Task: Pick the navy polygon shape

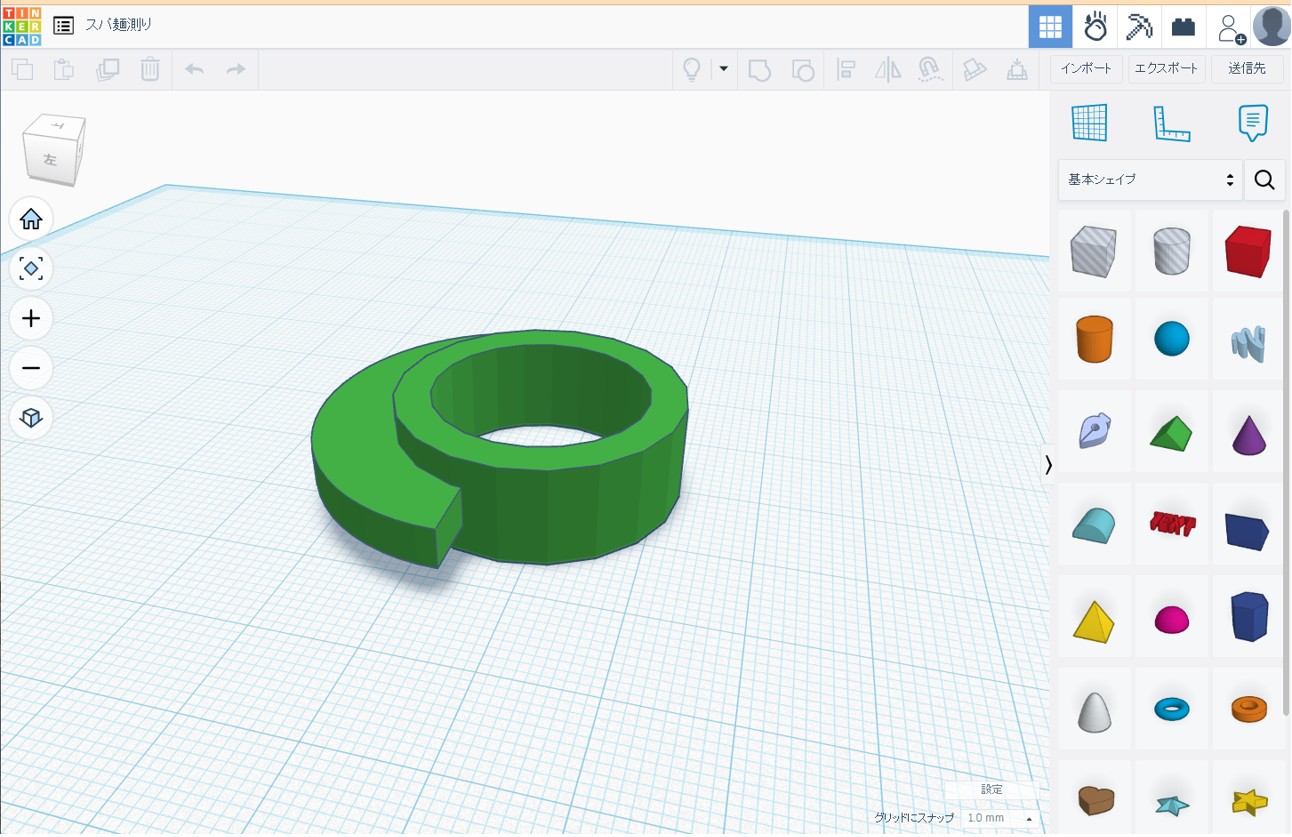Action: 1248,616
